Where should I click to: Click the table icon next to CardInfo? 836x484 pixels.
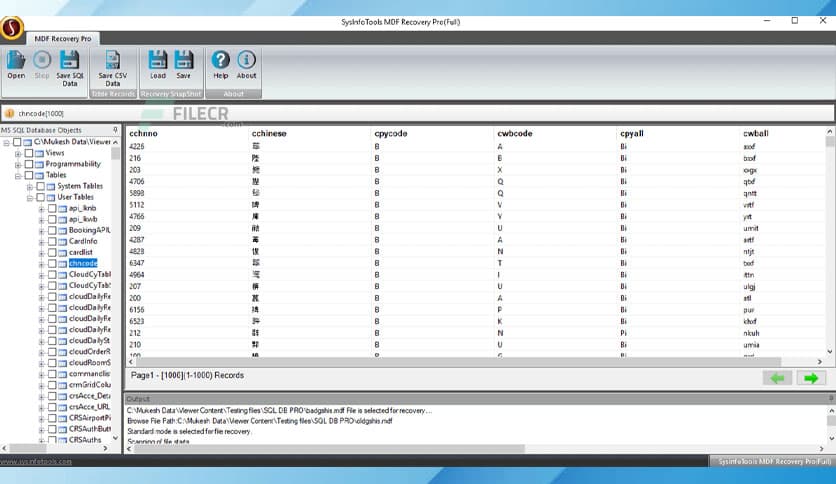click(63, 241)
